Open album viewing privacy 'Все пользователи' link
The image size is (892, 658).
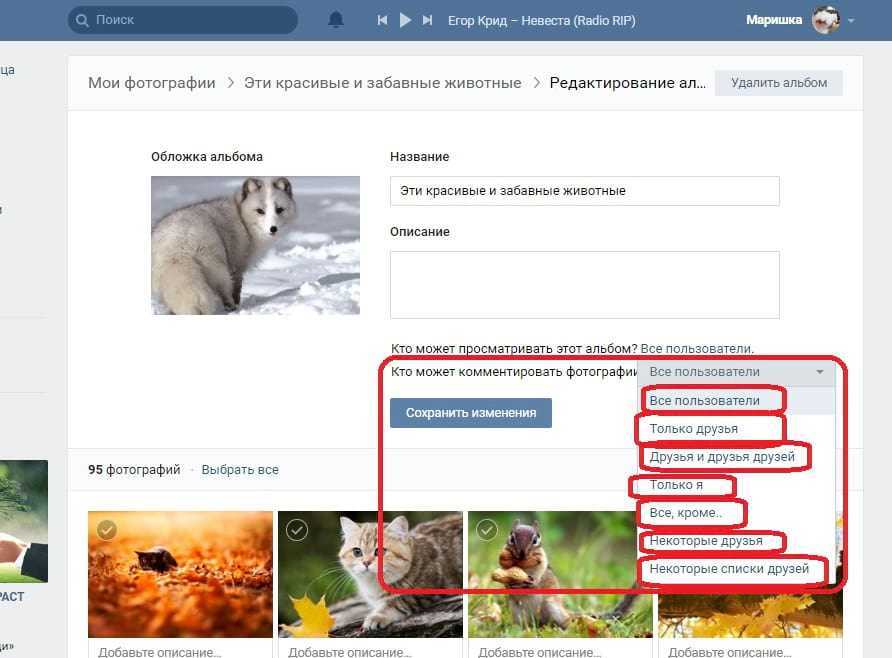[x=696, y=348]
